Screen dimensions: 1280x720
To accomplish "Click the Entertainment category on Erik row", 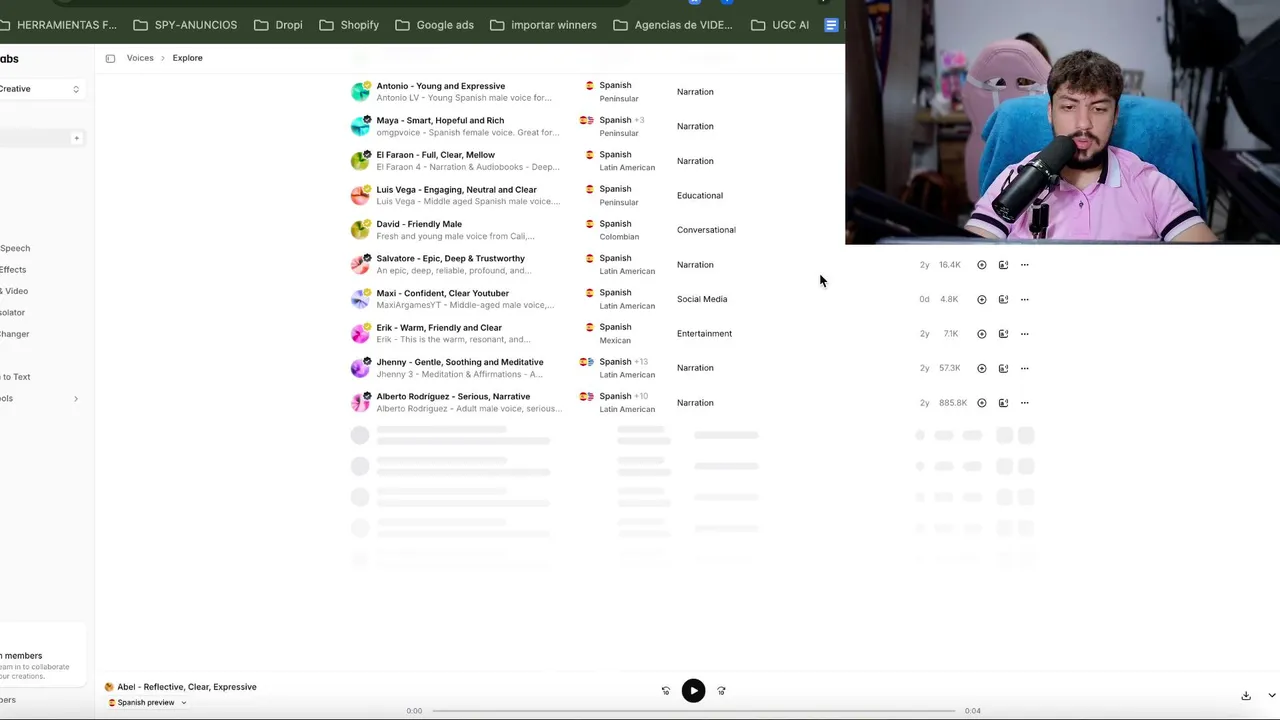I will tap(704, 334).
